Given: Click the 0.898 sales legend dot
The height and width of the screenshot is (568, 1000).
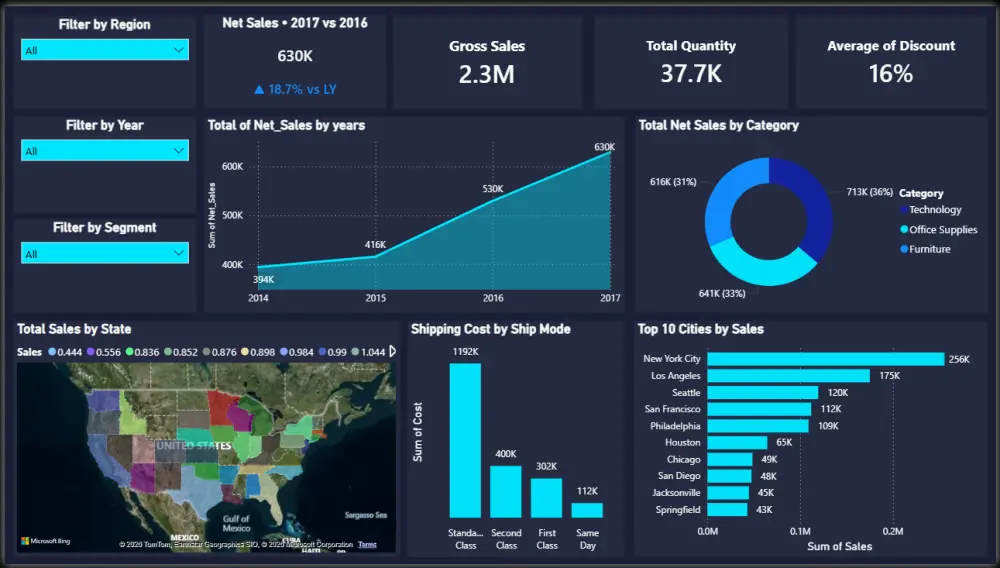Looking at the screenshot, I should [x=245, y=351].
